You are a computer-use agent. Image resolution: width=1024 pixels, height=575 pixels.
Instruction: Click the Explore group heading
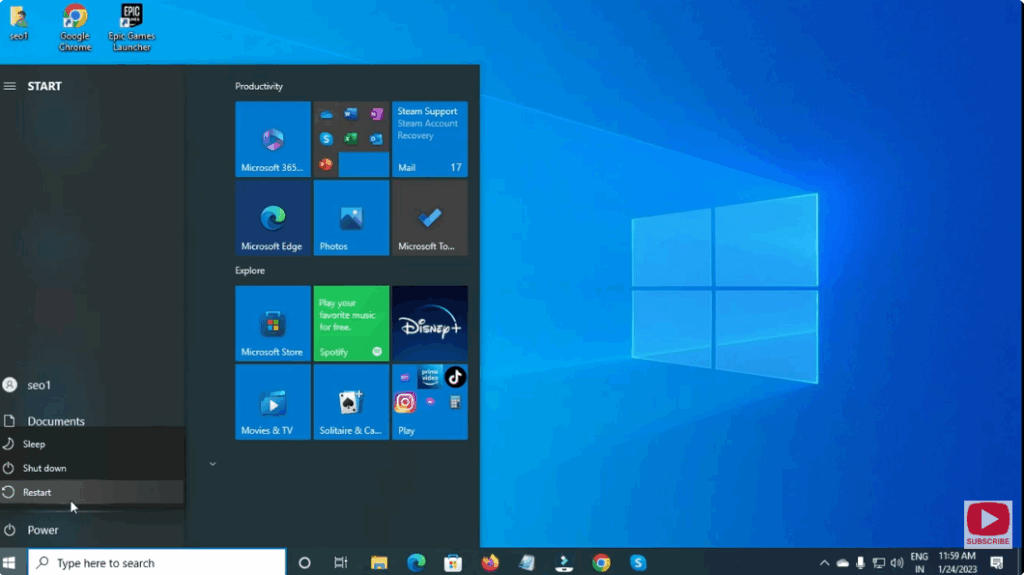tap(250, 271)
